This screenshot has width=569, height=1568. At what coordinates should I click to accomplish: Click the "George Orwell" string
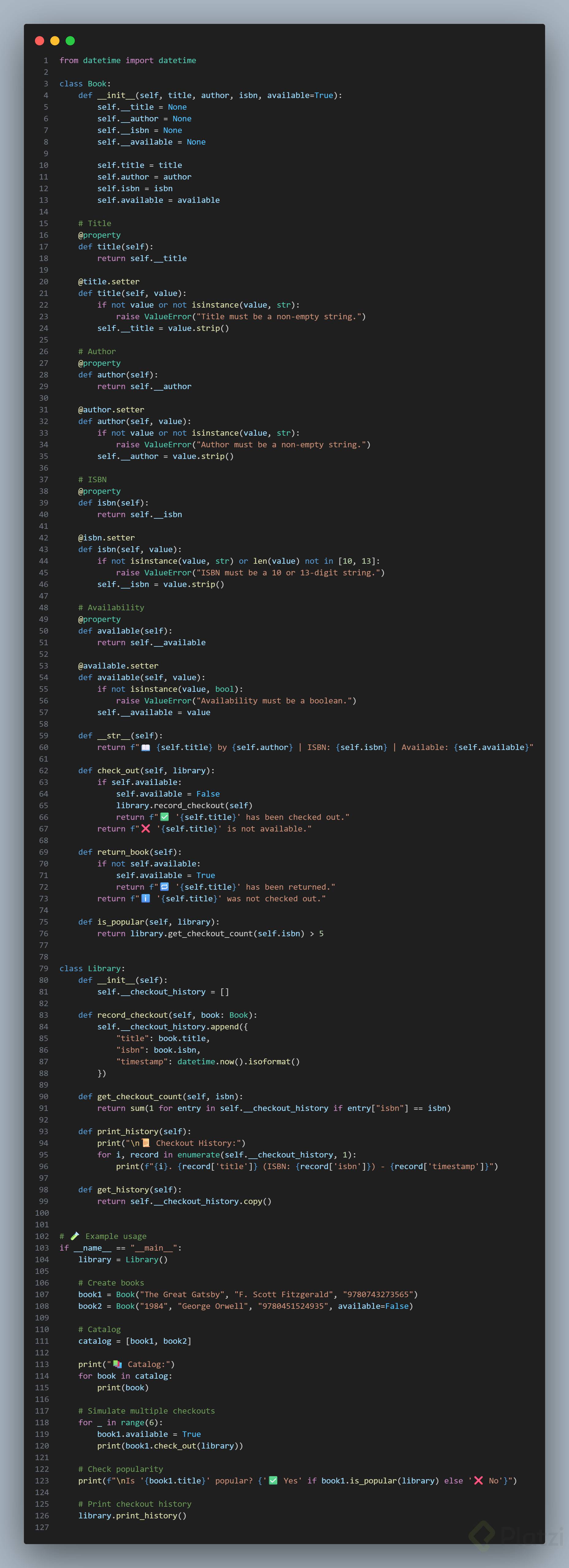[213, 1306]
